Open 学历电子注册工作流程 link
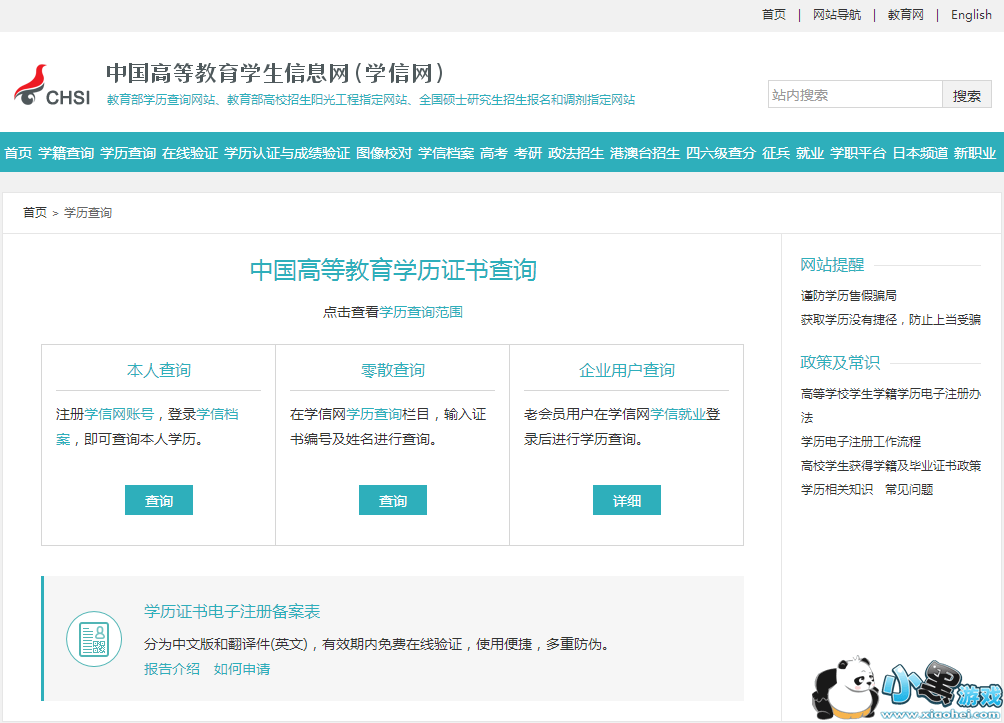The width and height of the screenshot is (1004, 723). [861, 441]
